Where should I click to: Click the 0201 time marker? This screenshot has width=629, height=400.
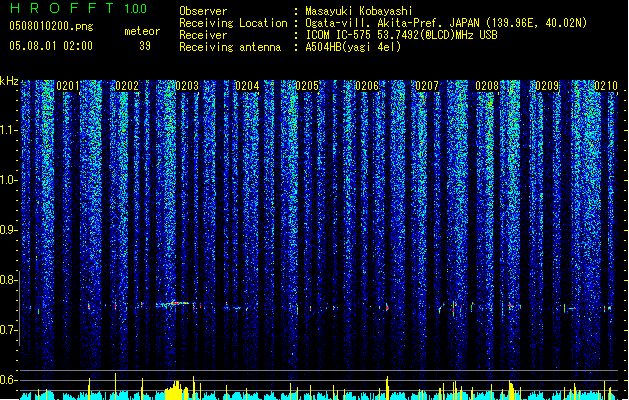pyautogui.click(x=68, y=86)
